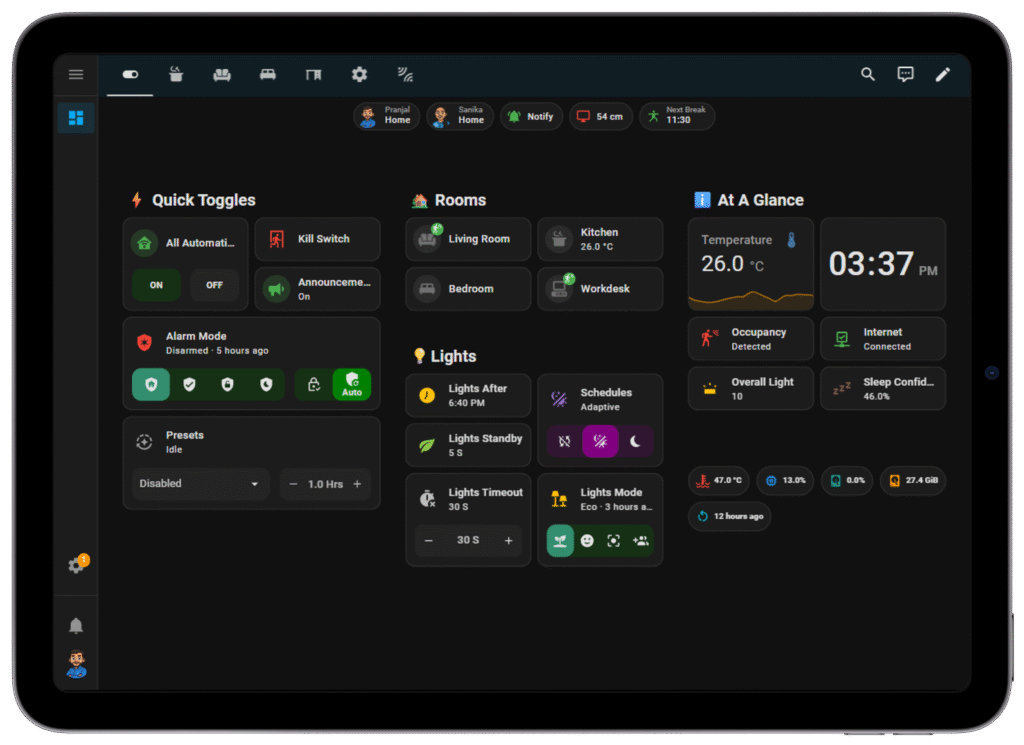Turn All Automations OFF

click(214, 285)
